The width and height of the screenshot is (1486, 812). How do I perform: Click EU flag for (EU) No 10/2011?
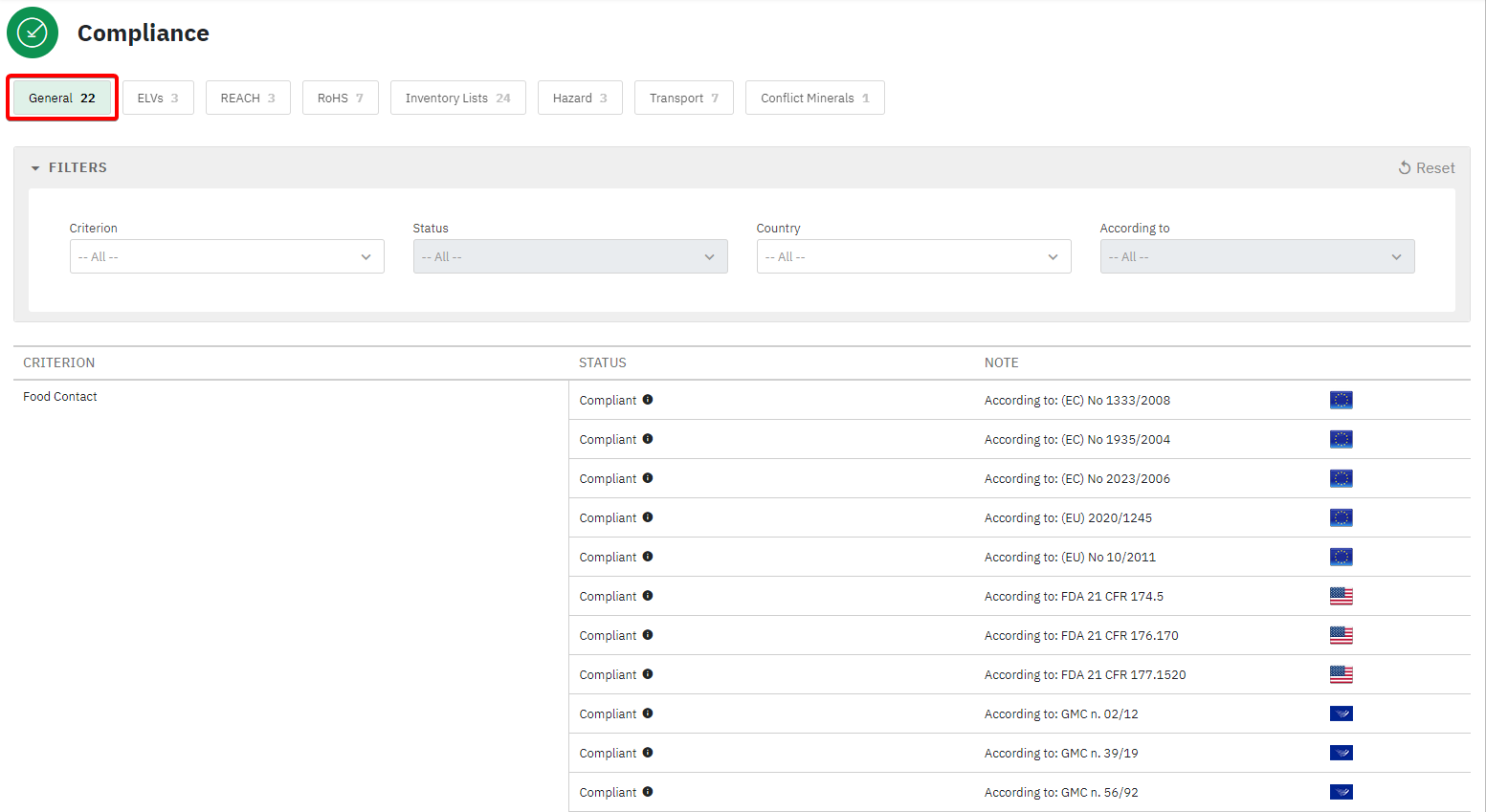1341,557
